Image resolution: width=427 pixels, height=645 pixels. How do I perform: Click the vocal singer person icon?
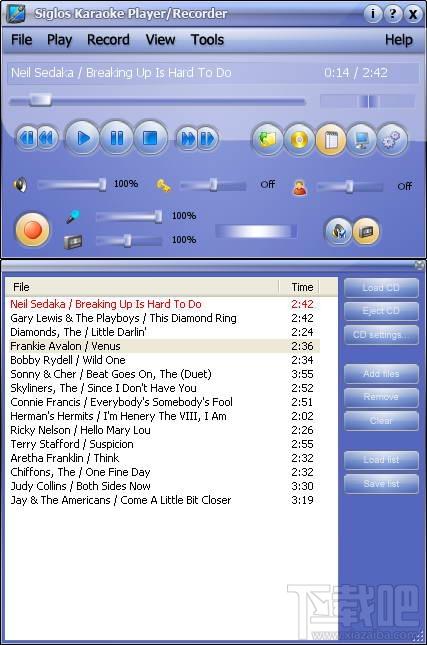pyautogui.click(x=299, y=188)
